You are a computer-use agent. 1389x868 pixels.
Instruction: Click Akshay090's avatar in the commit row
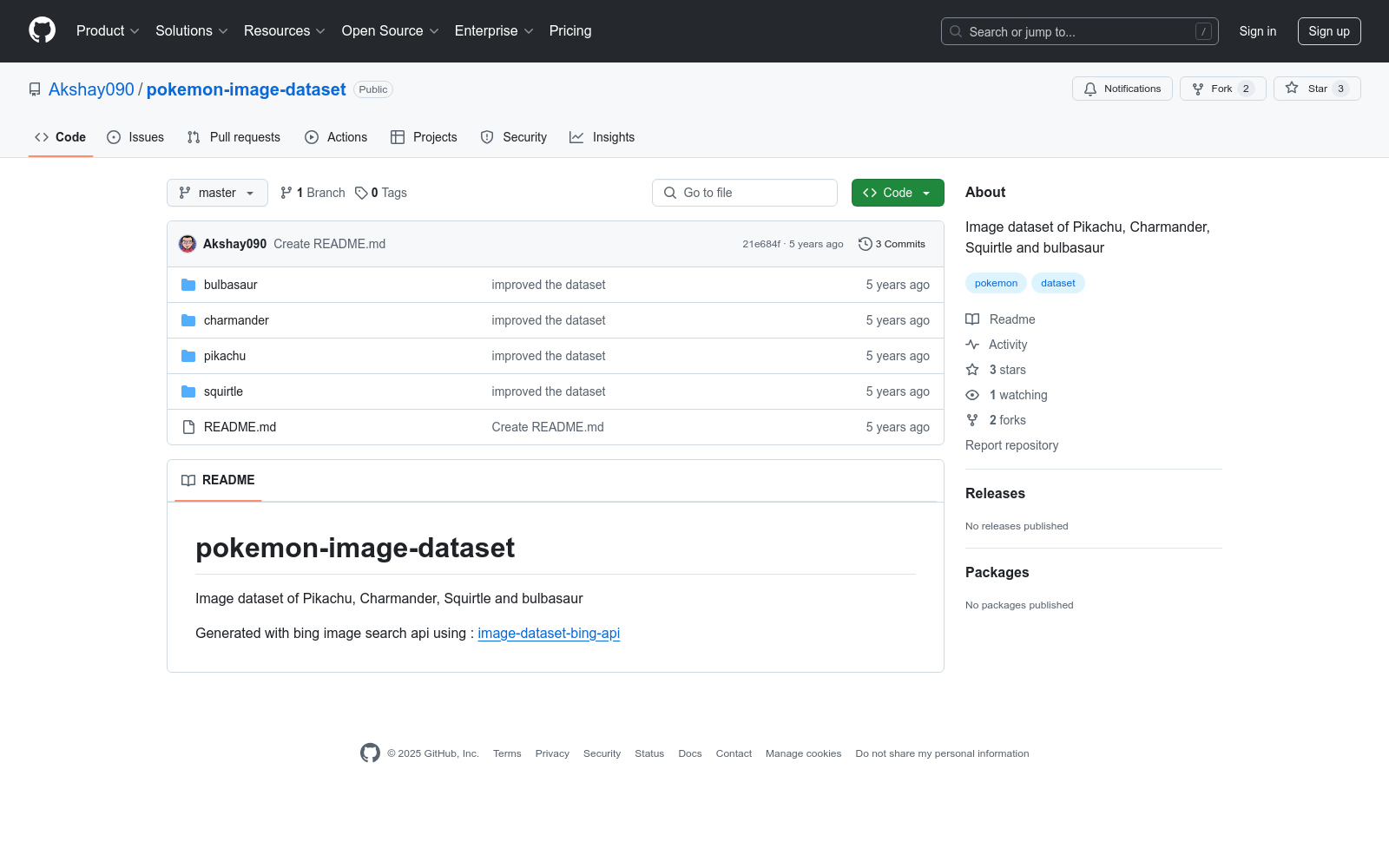(x=188, y=244)
